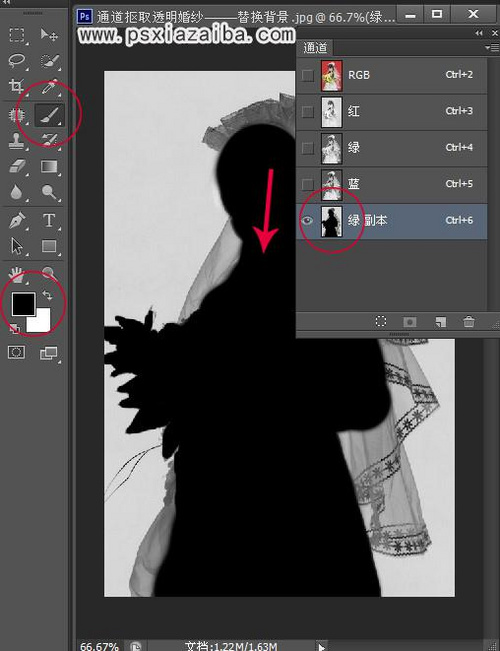Select the Path Selection tool
Viewport: 500px width, 651px height.
coord(17,246)
